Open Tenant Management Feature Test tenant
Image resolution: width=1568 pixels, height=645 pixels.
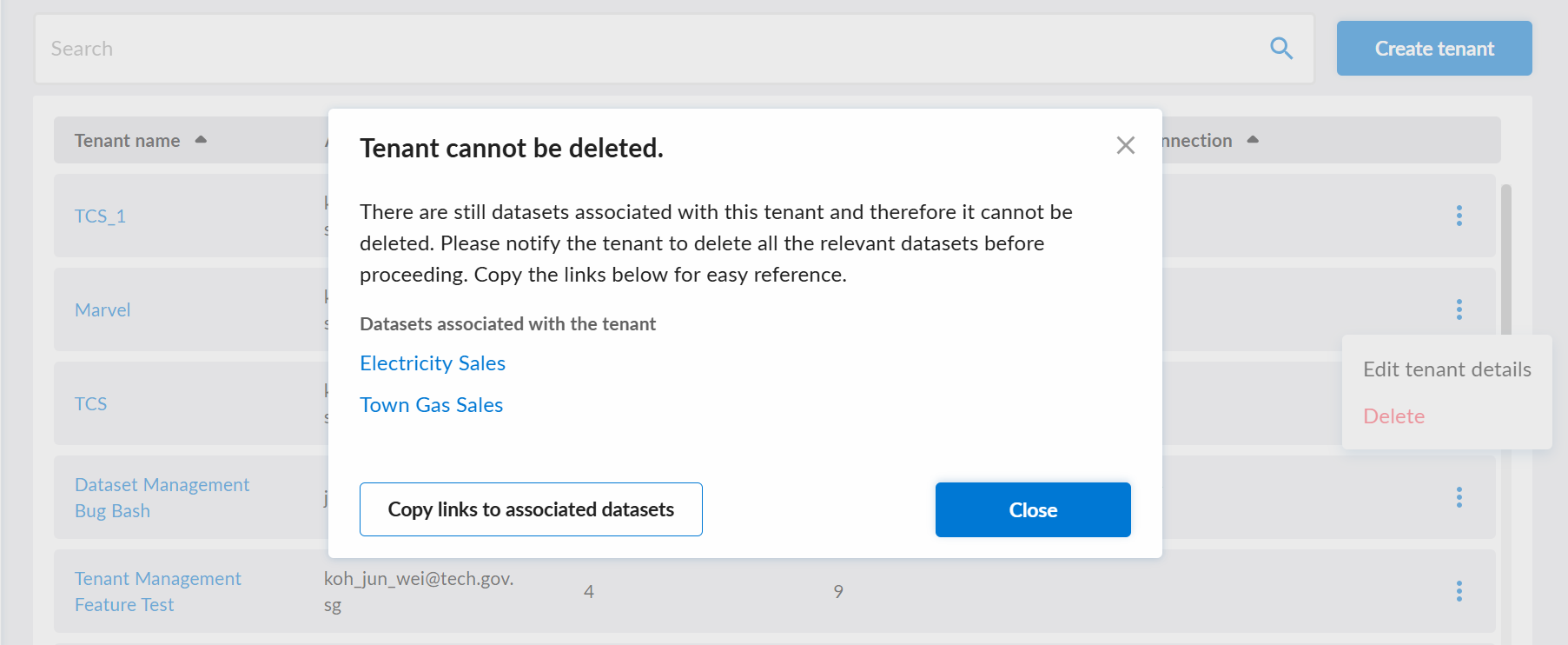158,591
